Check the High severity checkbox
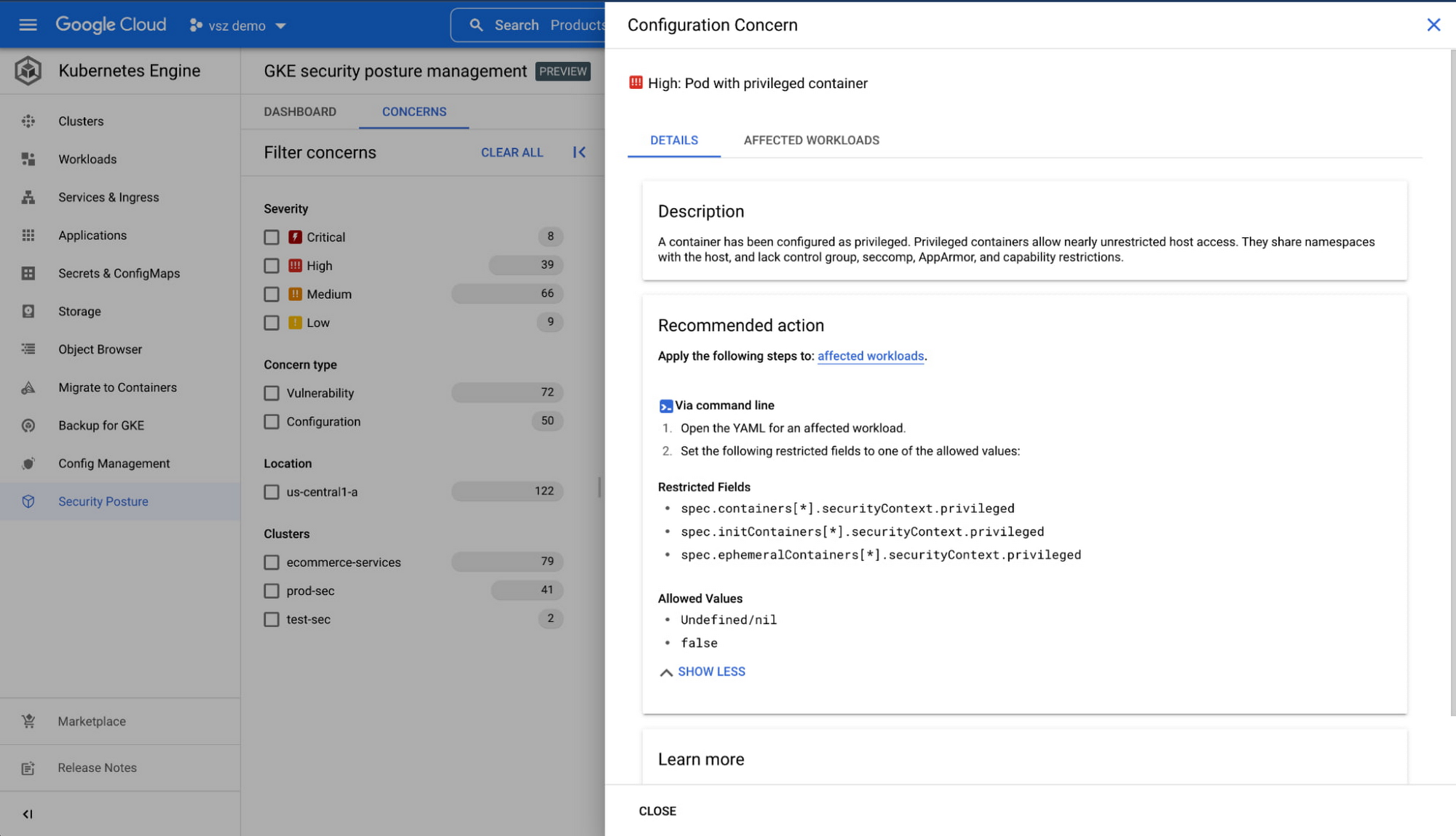 (272, 266)
